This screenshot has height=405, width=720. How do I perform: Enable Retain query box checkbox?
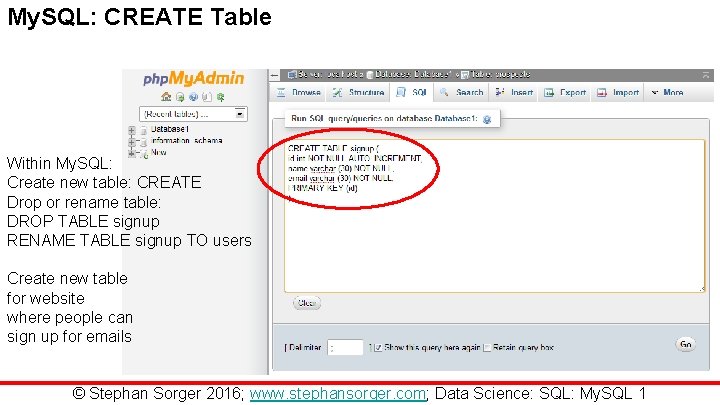[x=487, y=348]
